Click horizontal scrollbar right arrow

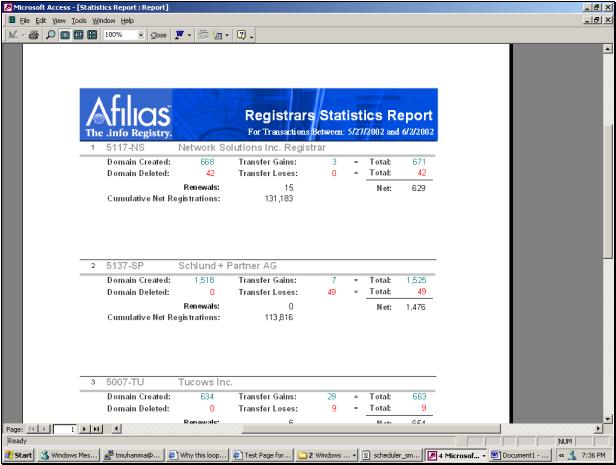(598, 428)
